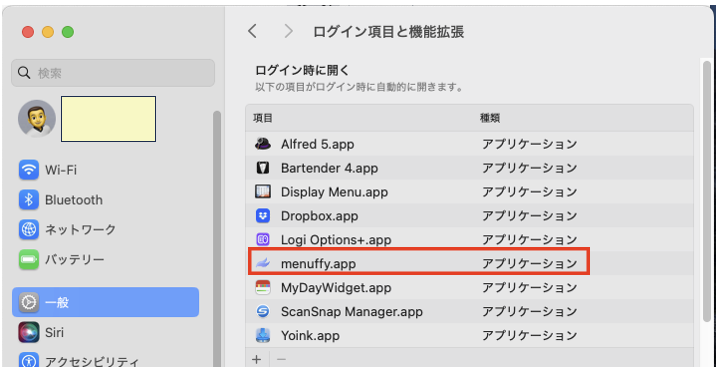
Task: Select the Bartender 4.app row text
Action: [329, 168]
